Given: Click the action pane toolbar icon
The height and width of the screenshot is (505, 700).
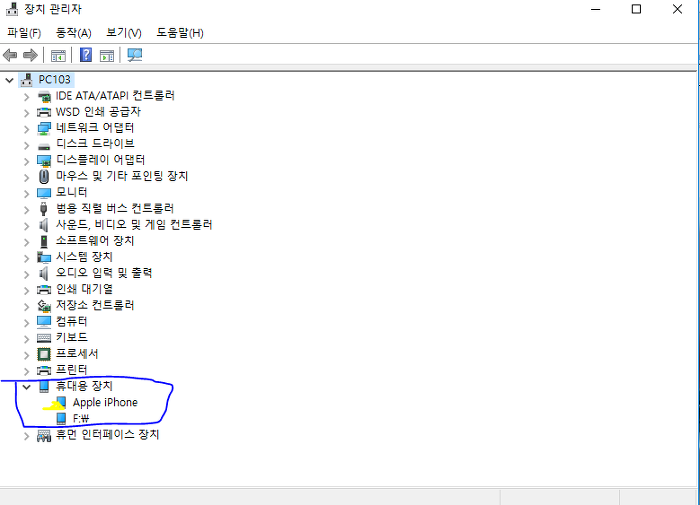Looking at the screenshot, I should point(107,56).
